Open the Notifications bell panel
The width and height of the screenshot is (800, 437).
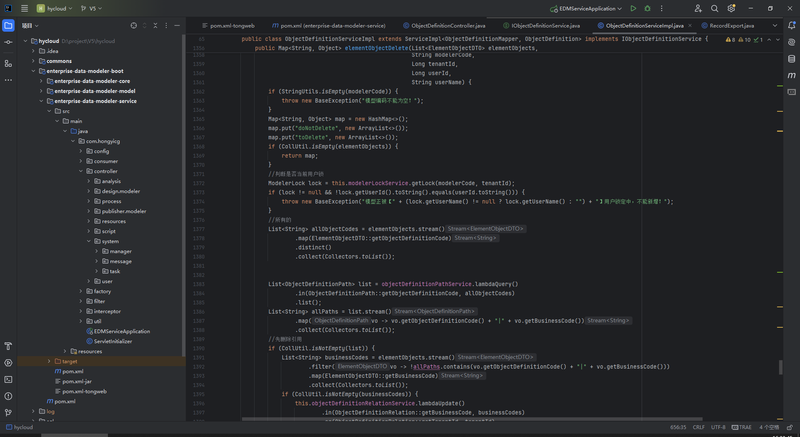[x=791, y=25]
